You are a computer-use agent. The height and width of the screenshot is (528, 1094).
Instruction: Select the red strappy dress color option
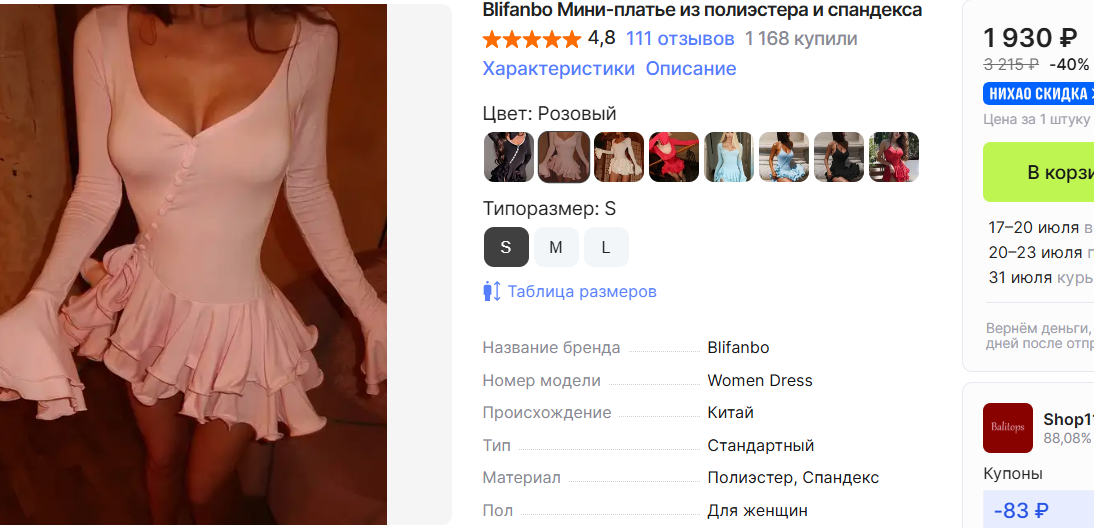pyautogui.click(x=894, y=157)
